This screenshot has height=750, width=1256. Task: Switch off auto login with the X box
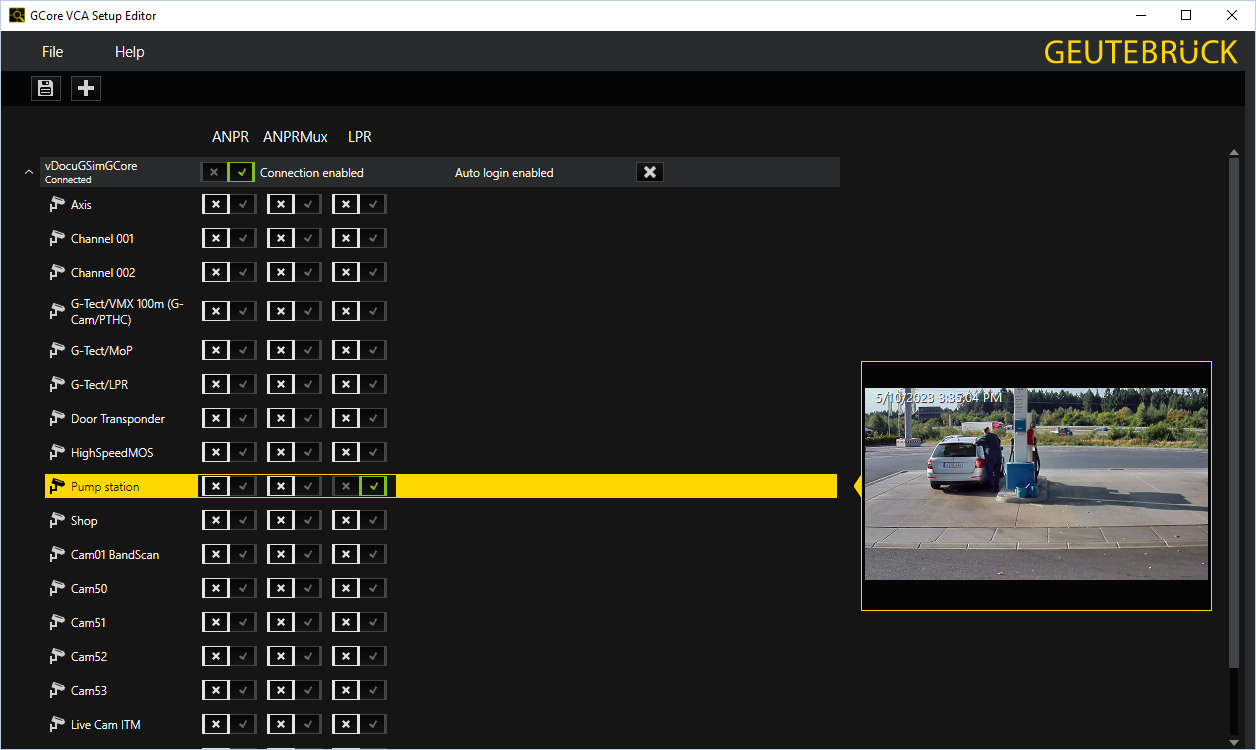coord(650,172)
